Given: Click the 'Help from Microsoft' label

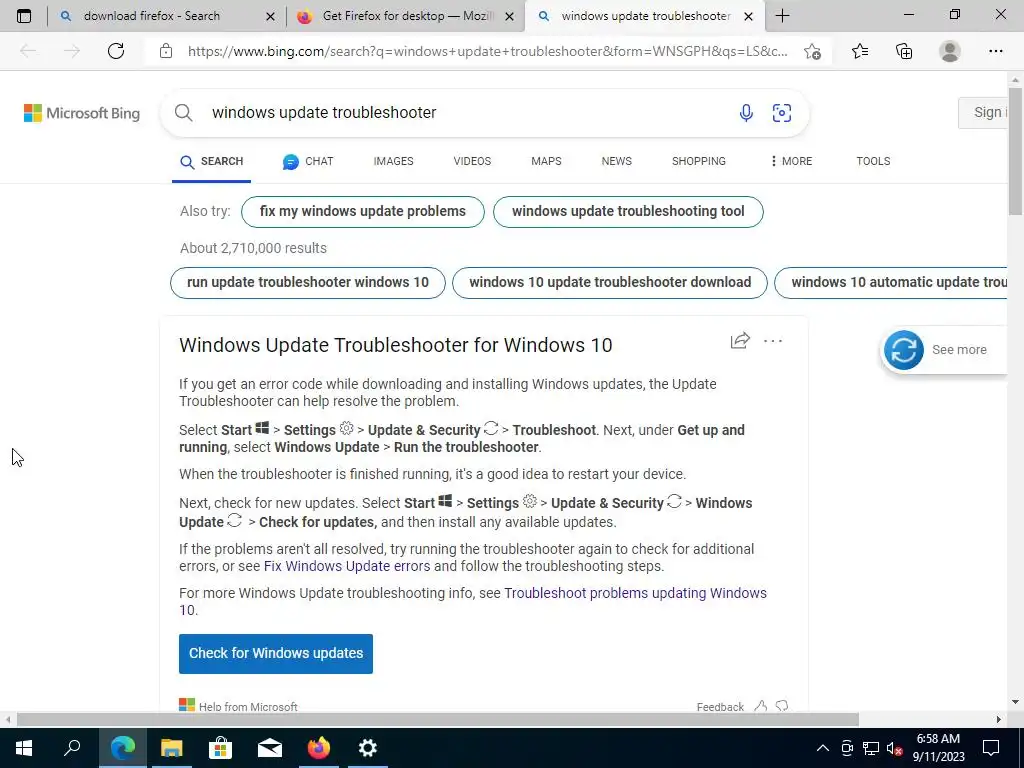Looking at the screenshot, I should pyautogui.click(x=248, y=707).
